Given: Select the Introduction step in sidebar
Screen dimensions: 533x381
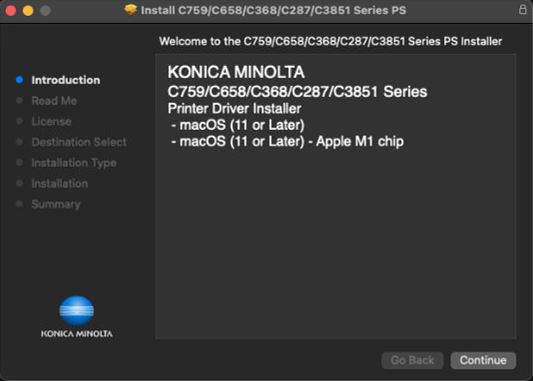Looking at the screenshot, I should coord(66,80).
